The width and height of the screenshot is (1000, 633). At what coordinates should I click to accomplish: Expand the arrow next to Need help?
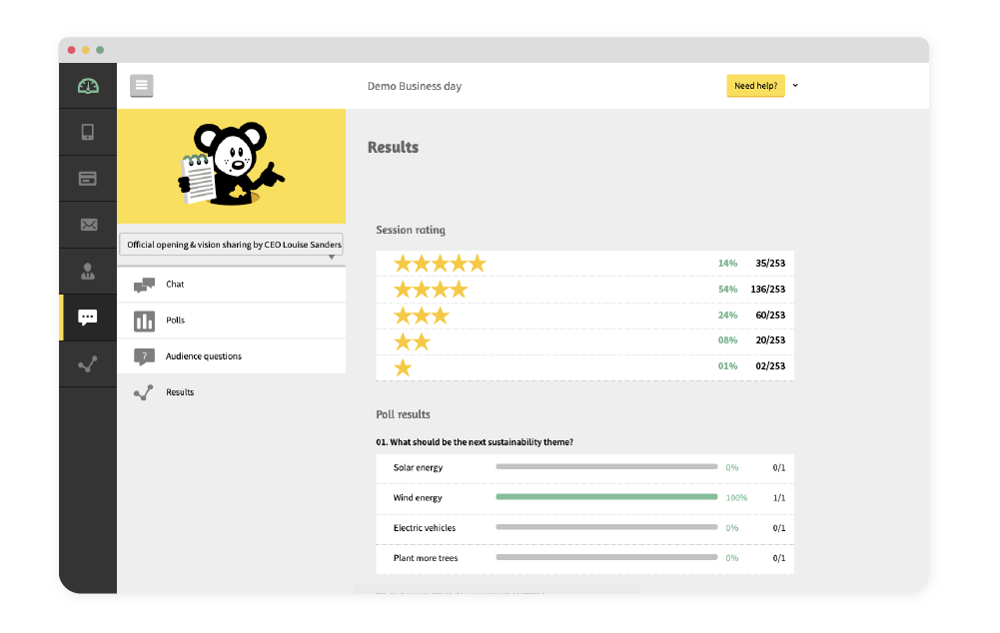click(x=795, y=85)
